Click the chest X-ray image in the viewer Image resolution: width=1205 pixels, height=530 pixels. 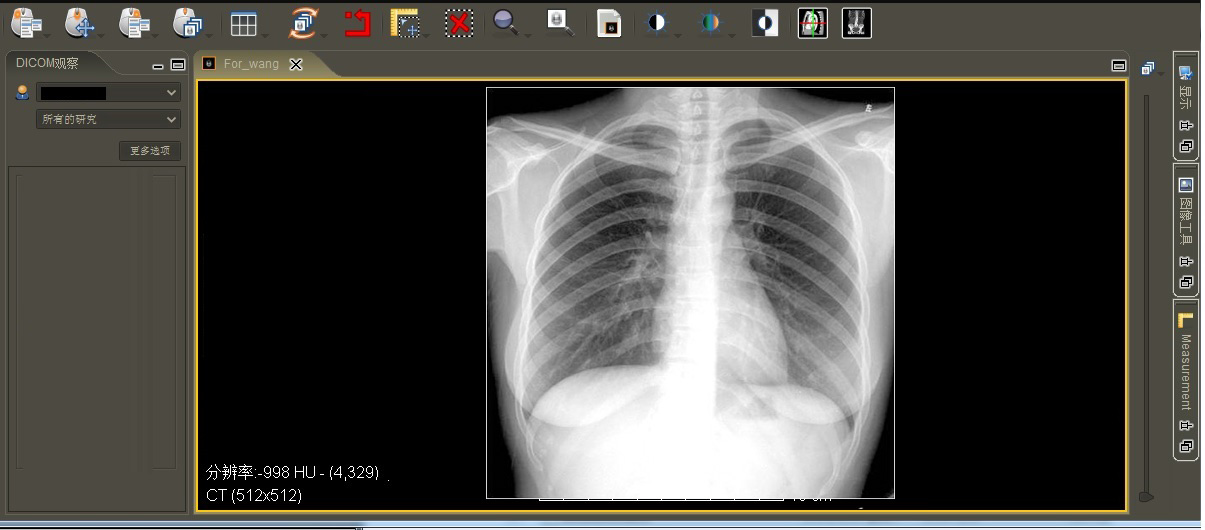pyautogui.click(x=690, y=292)
